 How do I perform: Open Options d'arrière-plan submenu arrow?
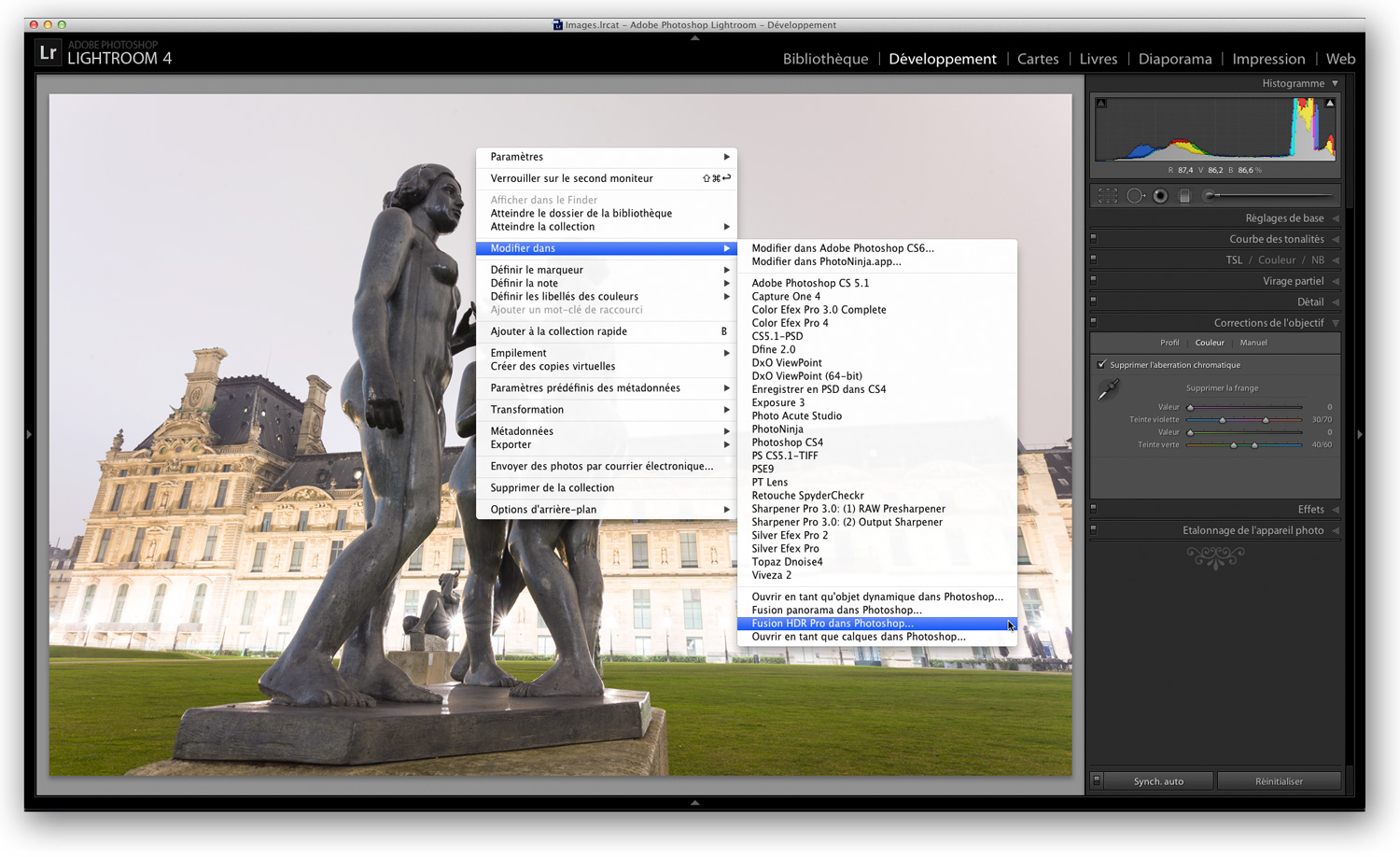[726, 510]
